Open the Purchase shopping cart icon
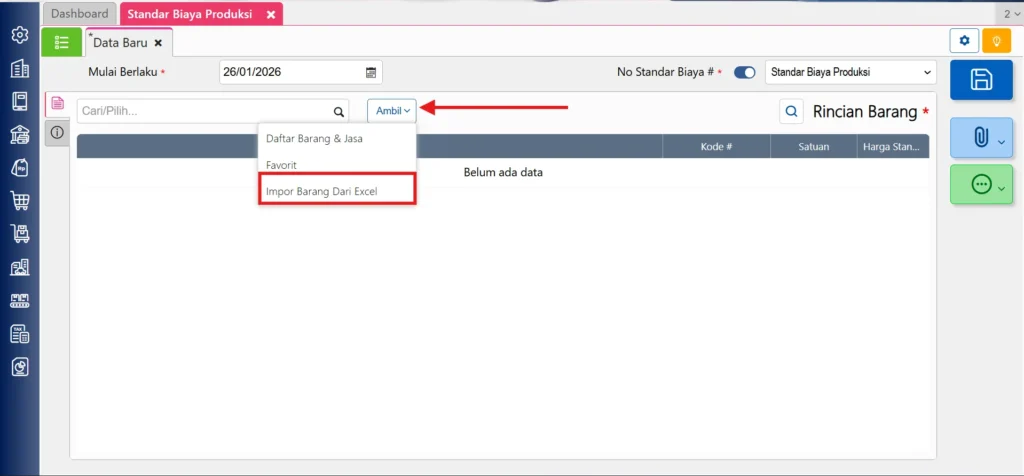The width and height of the screenshot is (1024, 476). (20, 200)
